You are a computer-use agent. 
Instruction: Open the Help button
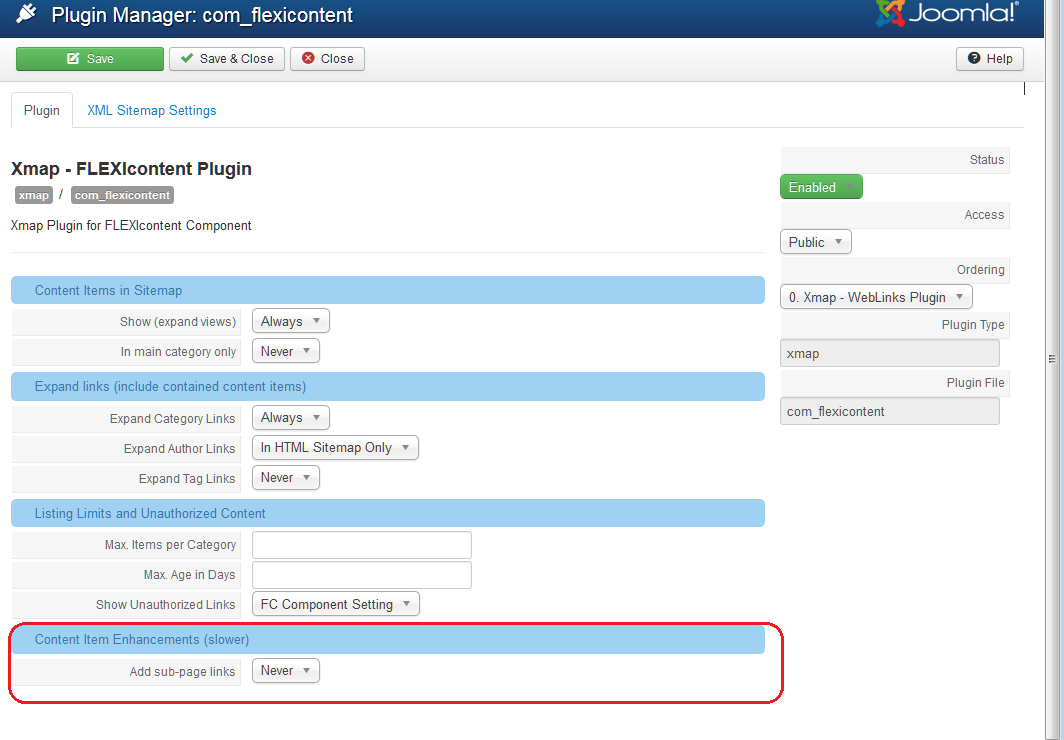click(x=989, y=59)
